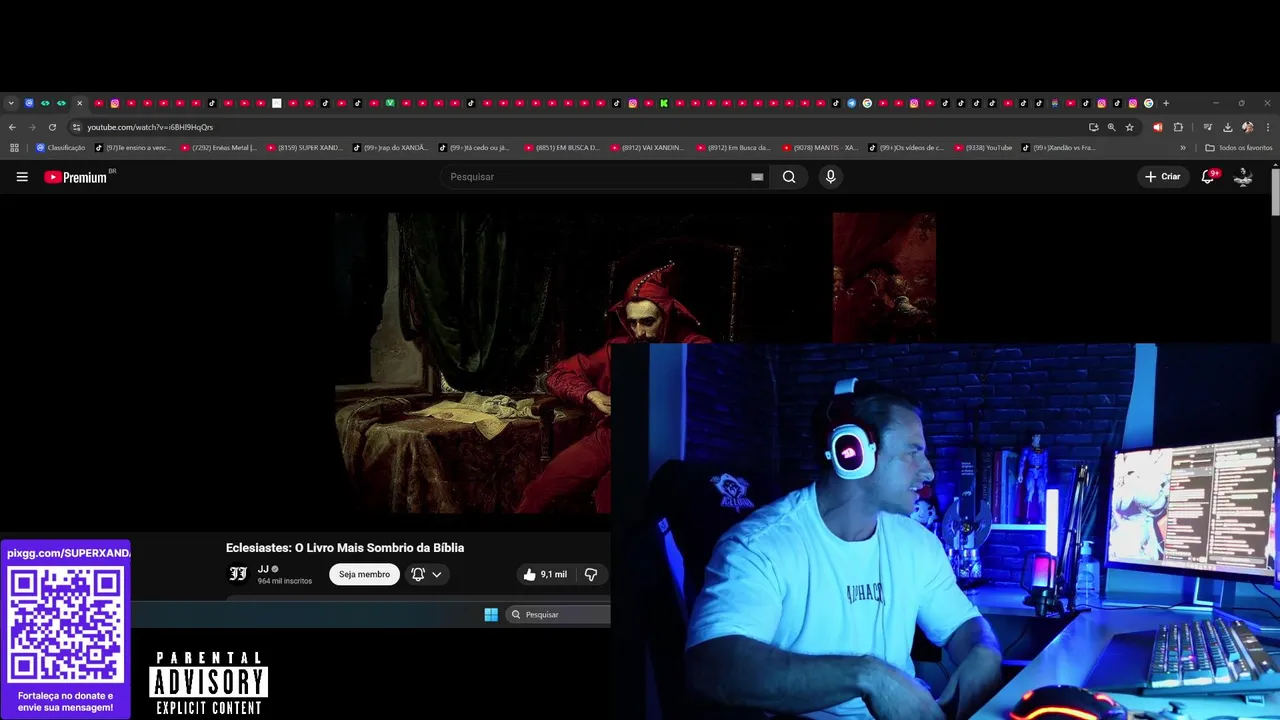1280x720 pixels.
Task: Open the Enéas Metal bookmark
Action: [x=219, y=148]
